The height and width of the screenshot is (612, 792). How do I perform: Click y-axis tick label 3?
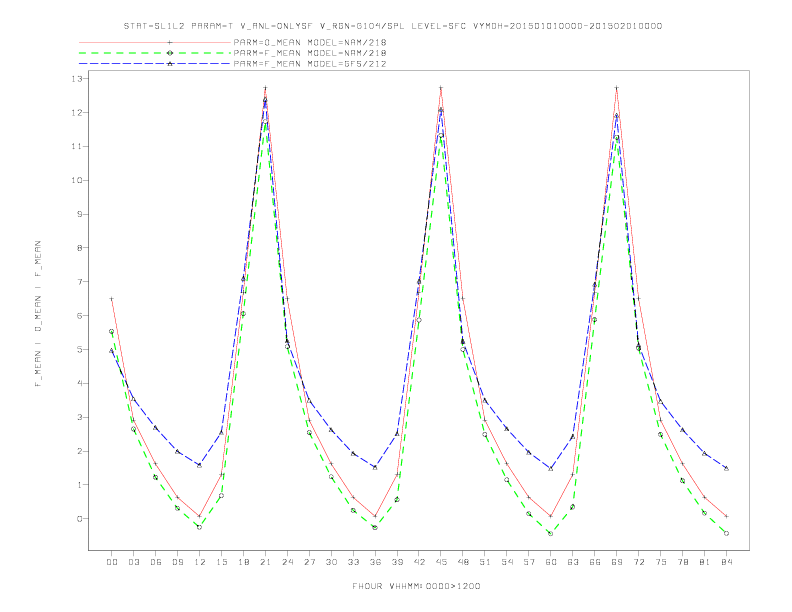click(x=80, y=417)
